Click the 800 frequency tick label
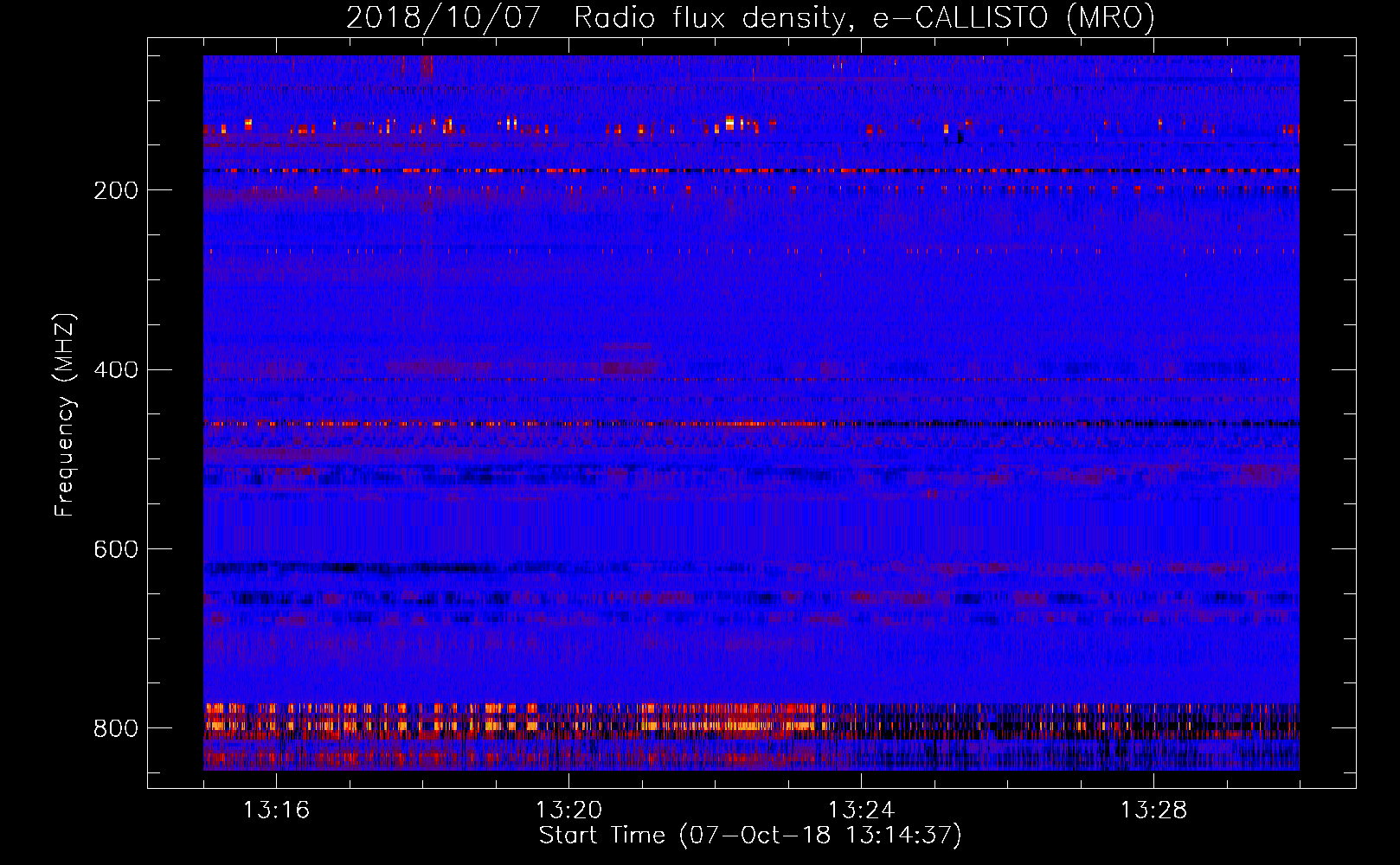 coord(116,728)
